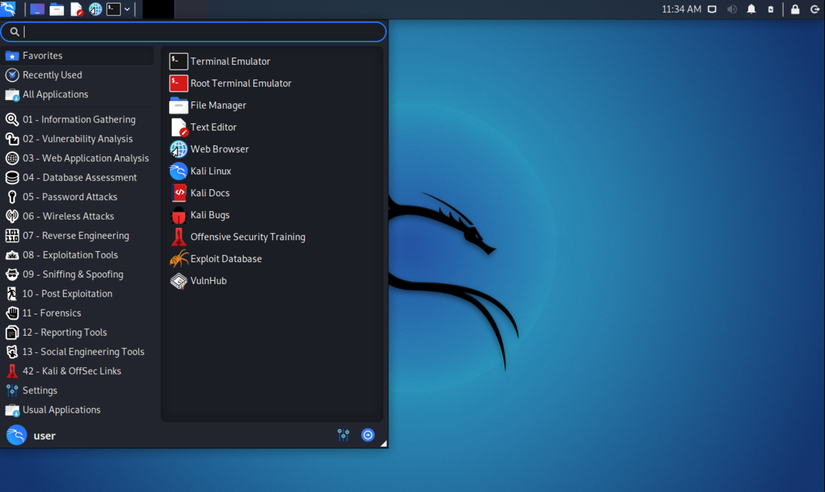Expand the terminal launcher dropdown arrow in panel
The width and height of the screenshot is (825, 492).
point(127,9)
